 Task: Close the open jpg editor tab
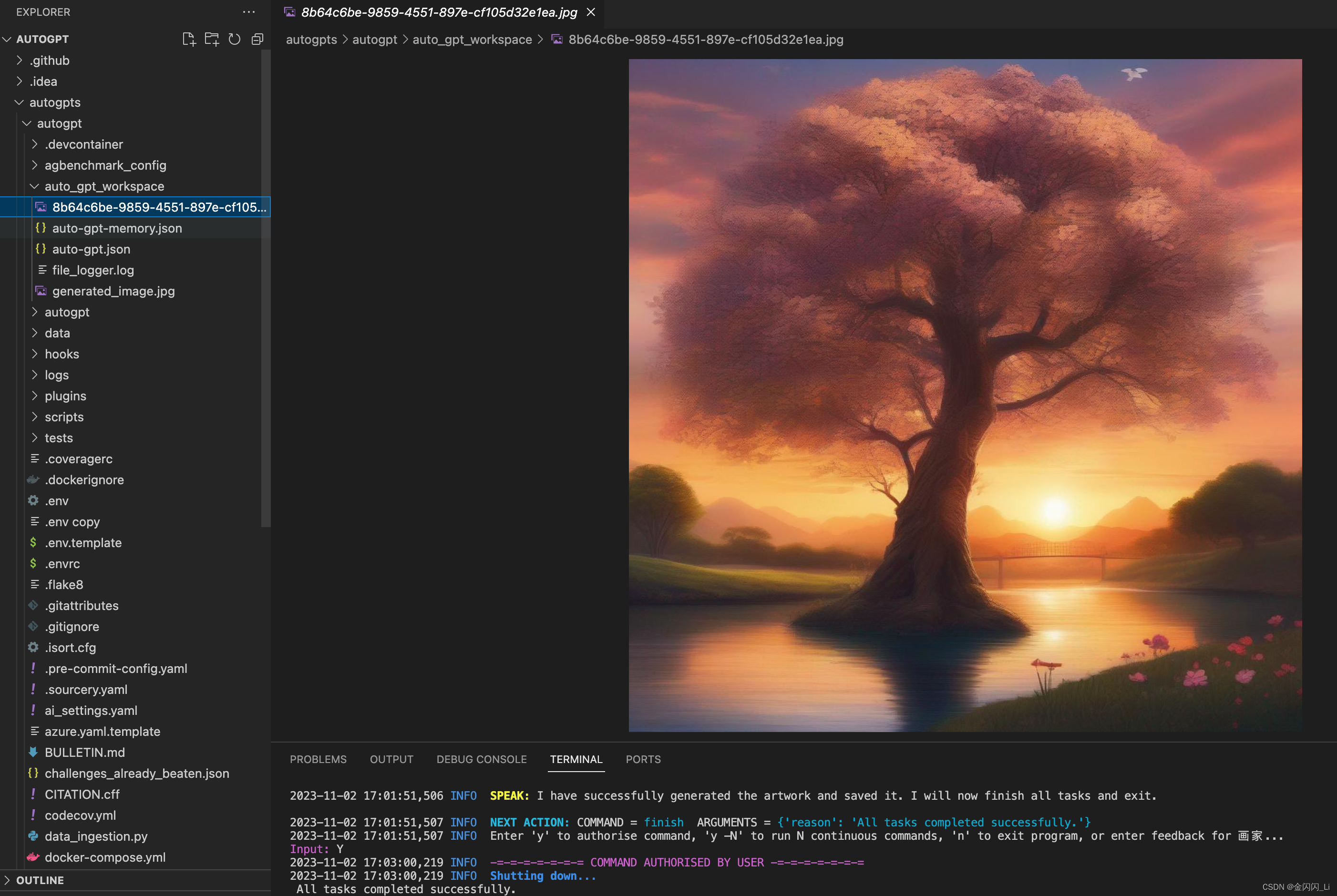pyautogui.click(x=591, y=12)
